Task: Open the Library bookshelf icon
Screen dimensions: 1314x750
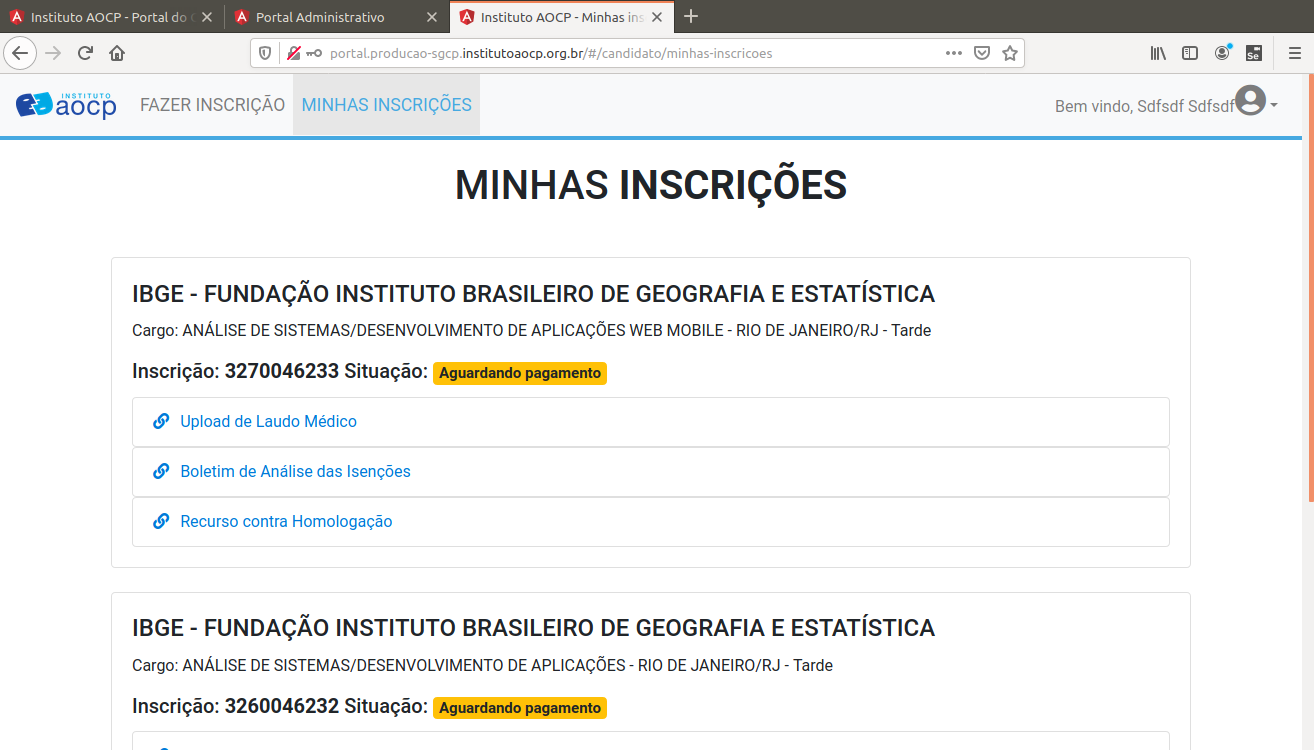Action: pos(1158,53)
